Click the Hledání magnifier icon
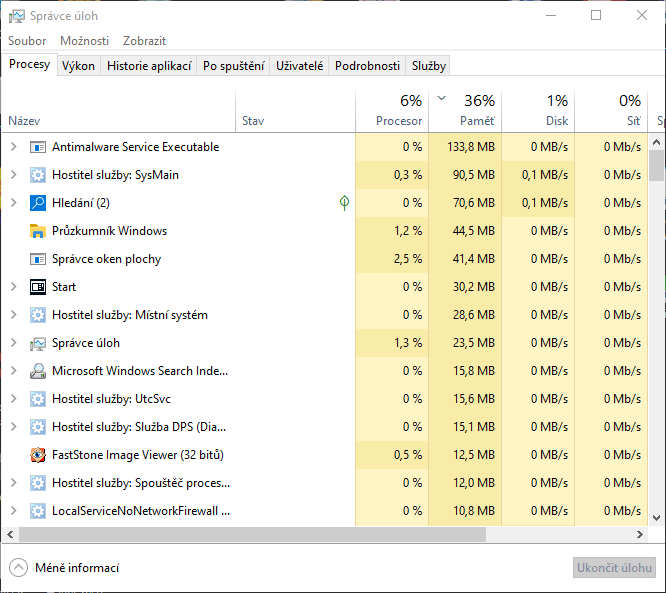The height and width of the screenshot is (593, 666). (38, 203)
